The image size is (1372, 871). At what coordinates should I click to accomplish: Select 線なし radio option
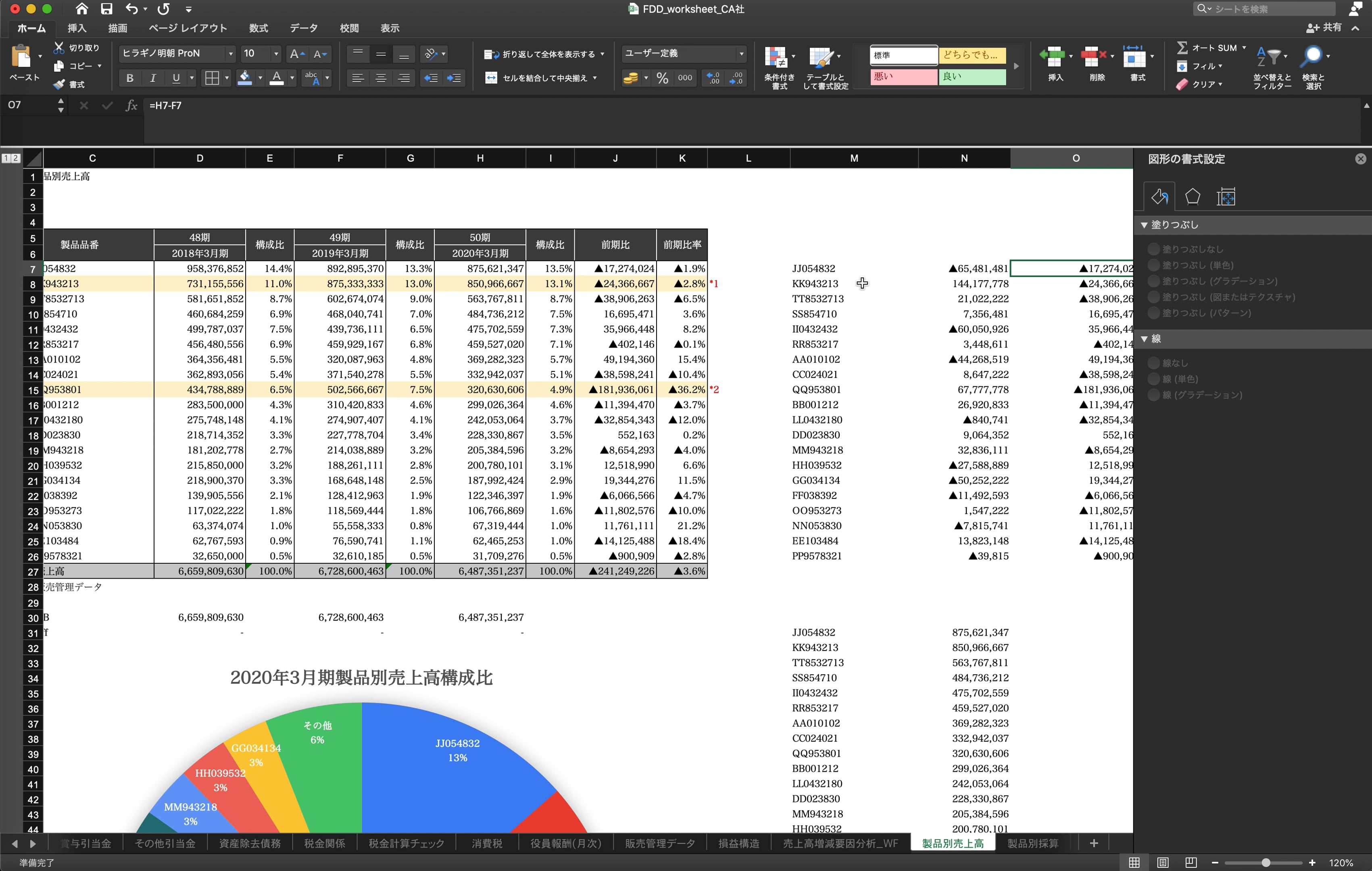[x=1154, y=363]
